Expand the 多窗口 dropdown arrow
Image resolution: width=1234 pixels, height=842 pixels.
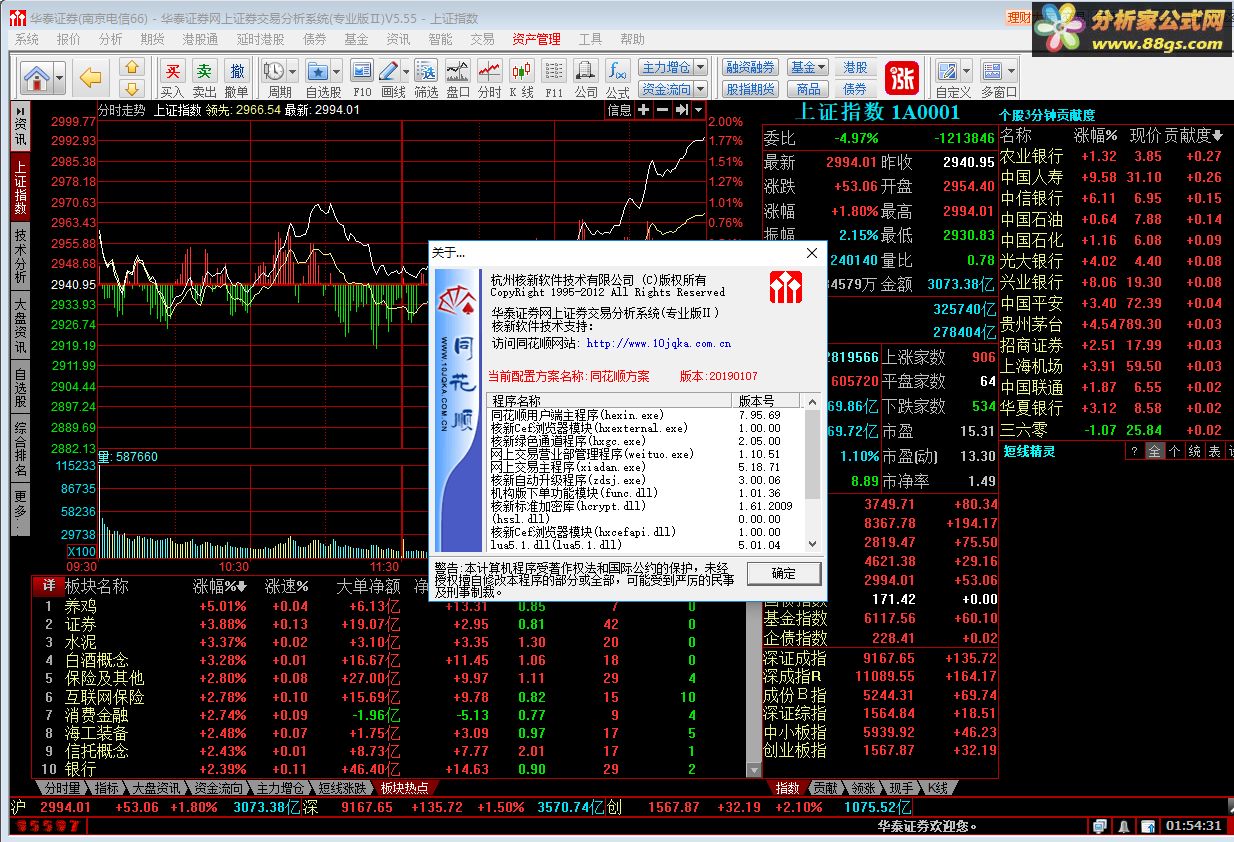tap(1011, 72)
